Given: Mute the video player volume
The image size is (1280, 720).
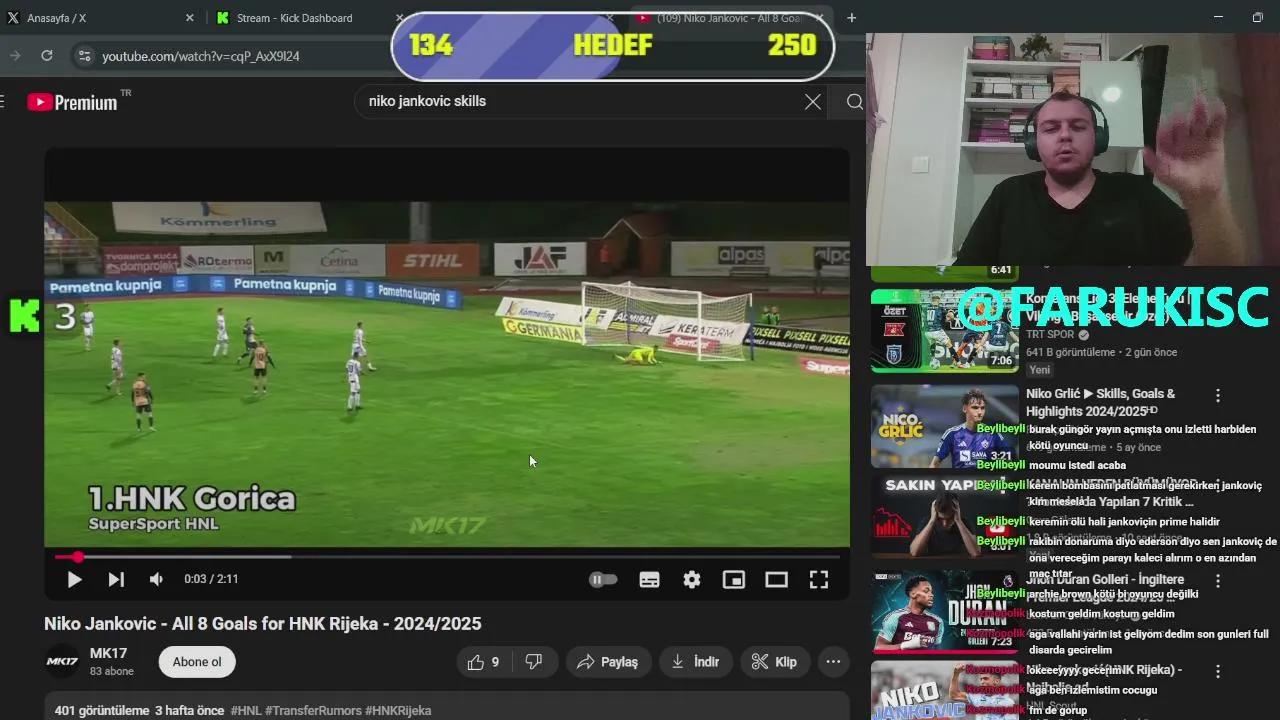Looking at the screenshot, I should point(156,579).
